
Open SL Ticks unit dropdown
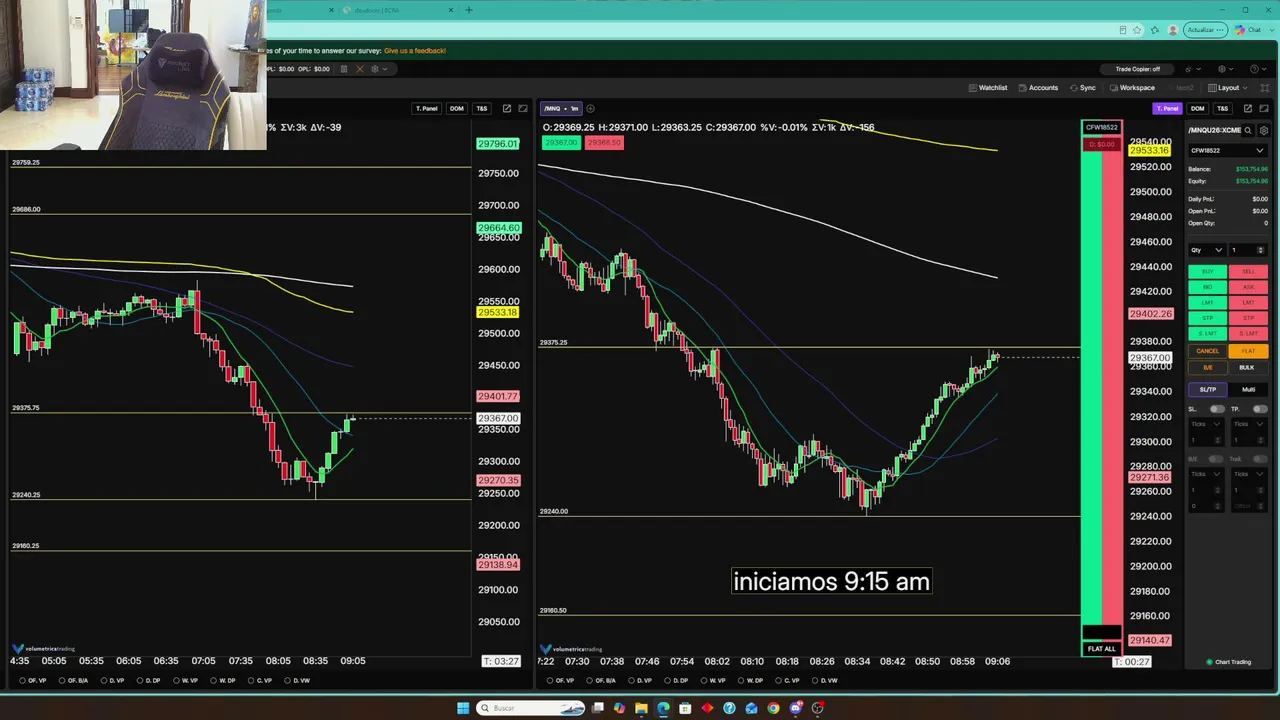coord(1207,424)
